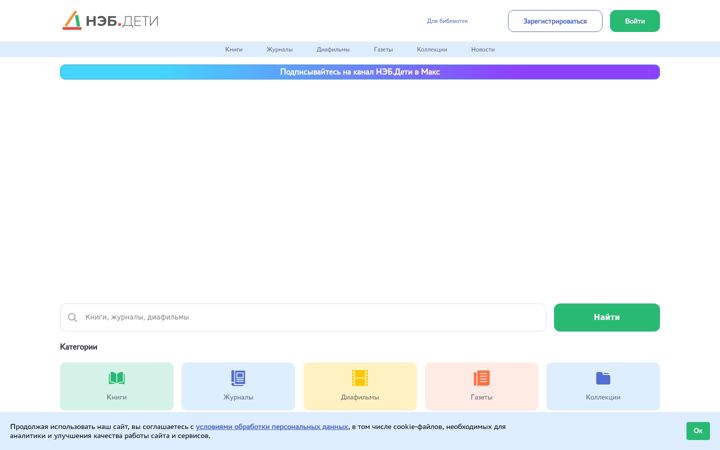Open the Диафильмы category card
This screenshot has height=450, width=720.
(360, 386)
